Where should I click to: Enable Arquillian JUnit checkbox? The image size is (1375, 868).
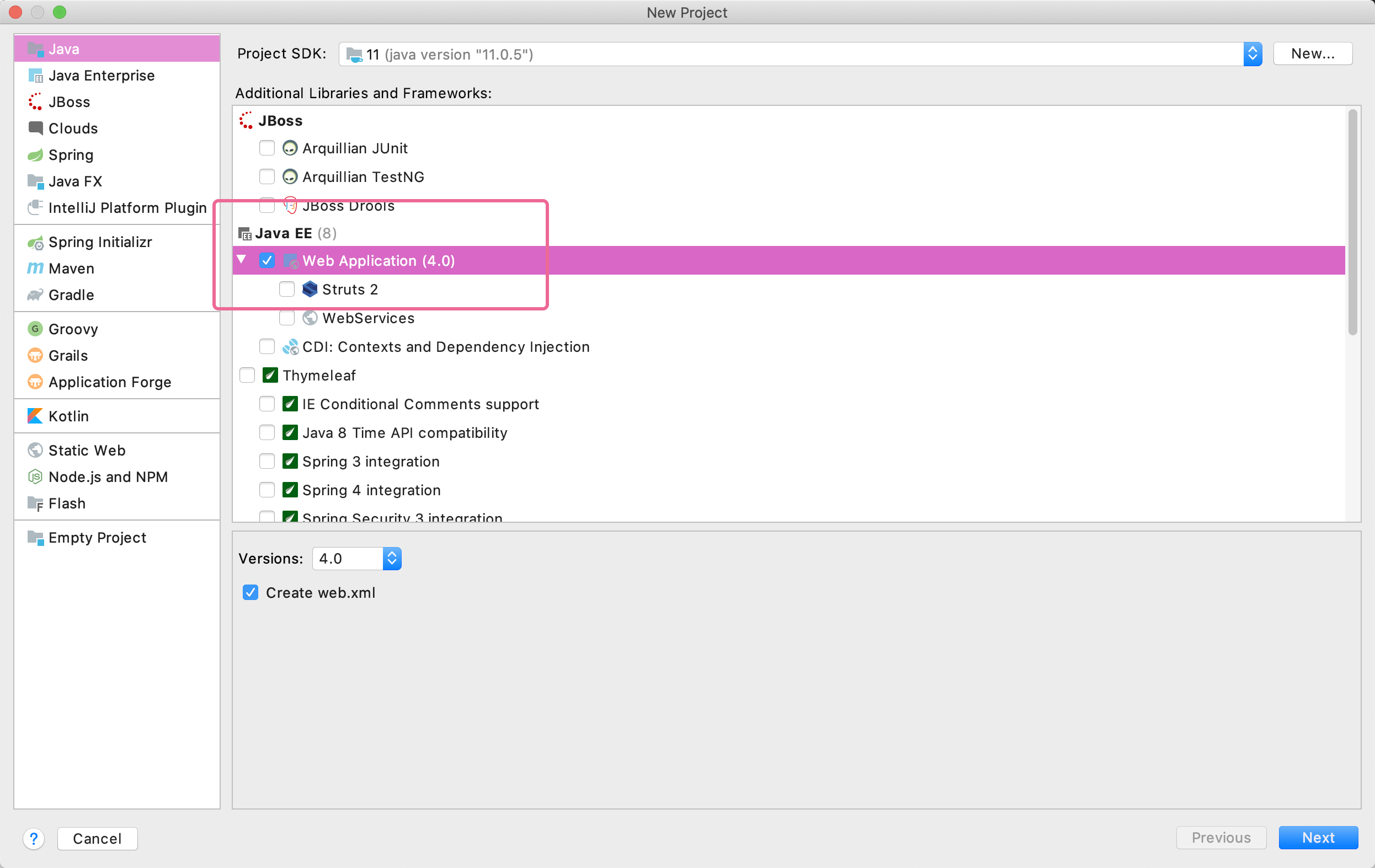(x=267, y=148)
